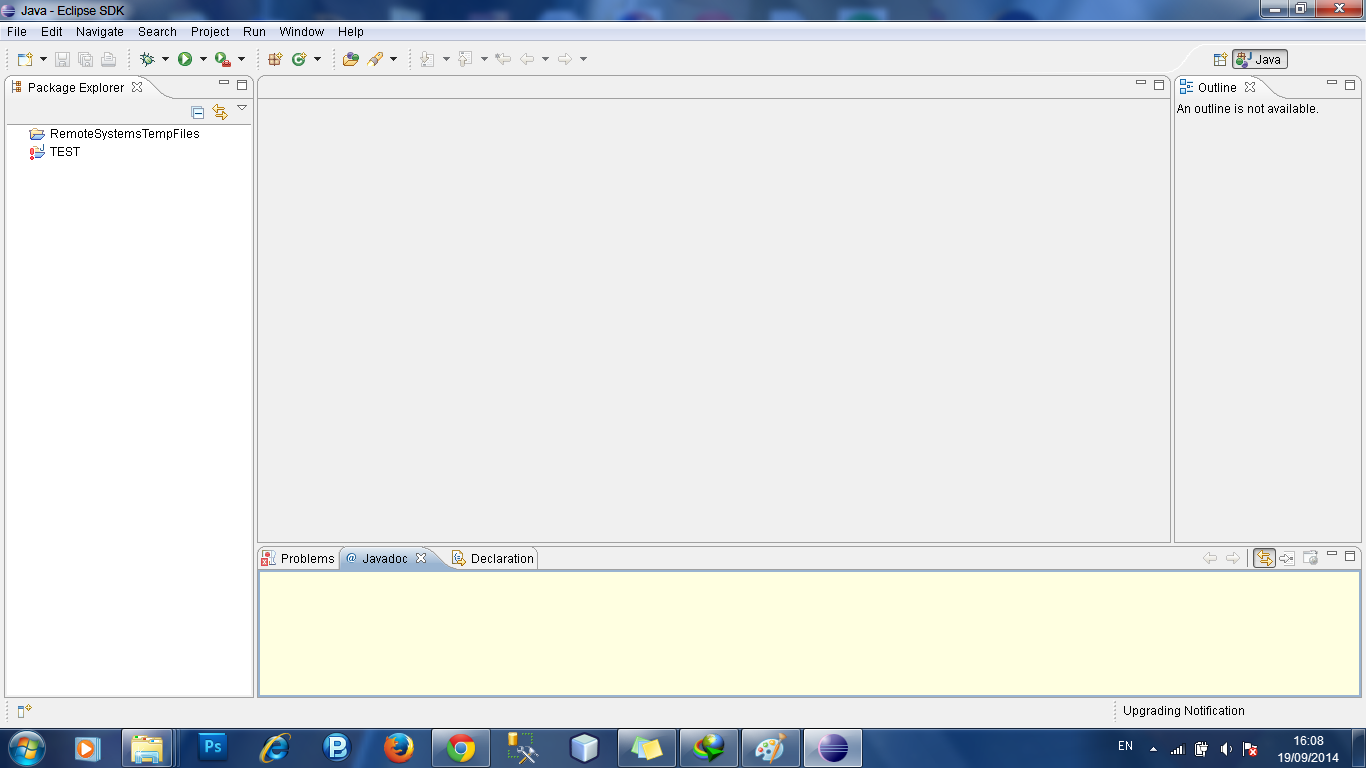The height and width of the screenshot is (768, 1366).
Task: Create a new Java class via toolbar icon
Action: click(299, 58)
